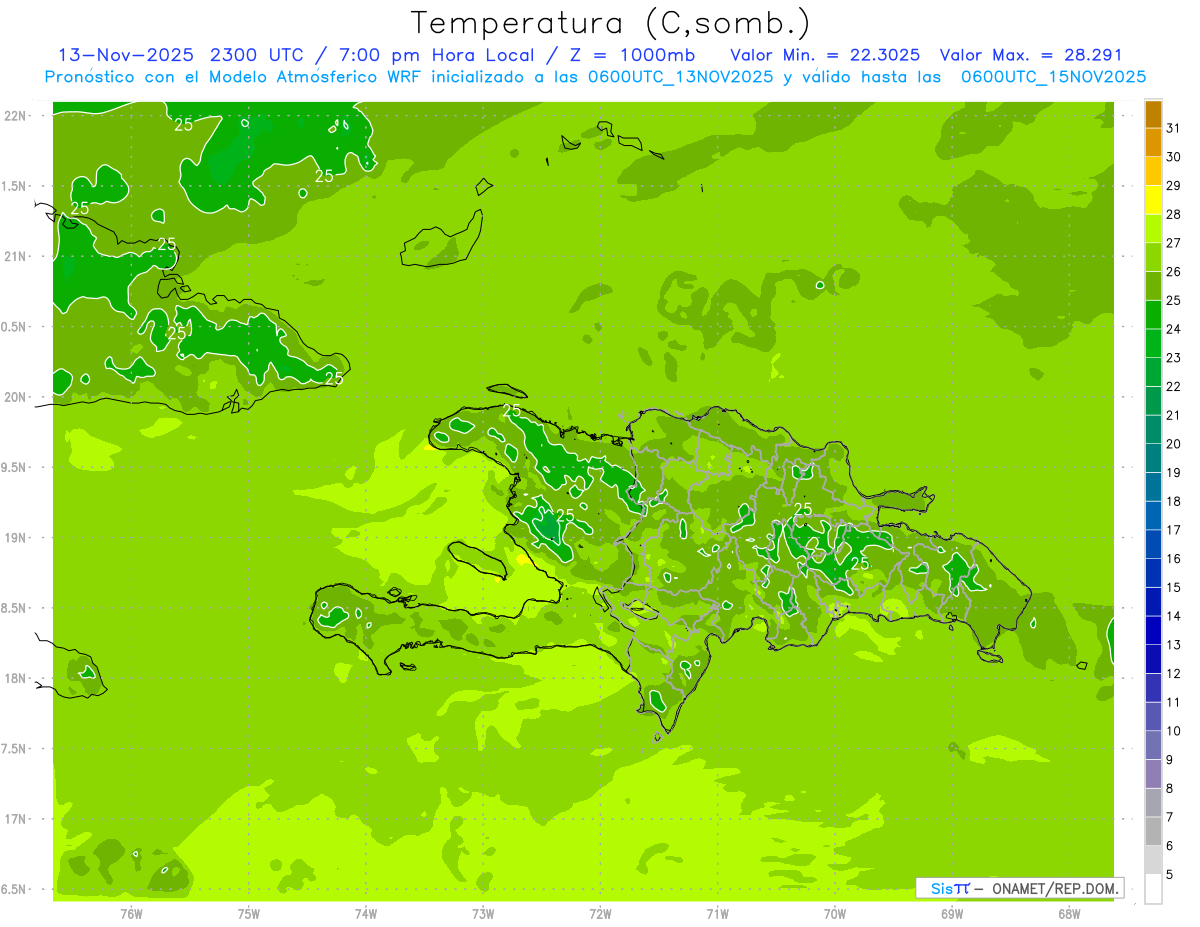Click legend value label "31"

tap(1174, 128)
